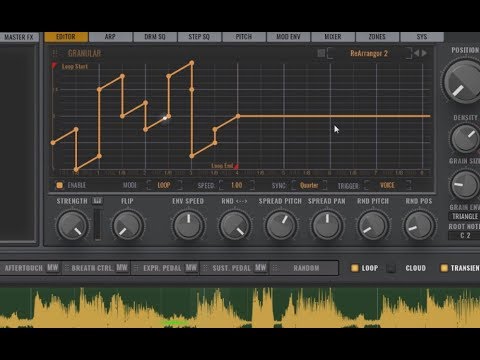Click the DENSITY knob
This screenshot has height=360, width=480.
pos(465,138)
